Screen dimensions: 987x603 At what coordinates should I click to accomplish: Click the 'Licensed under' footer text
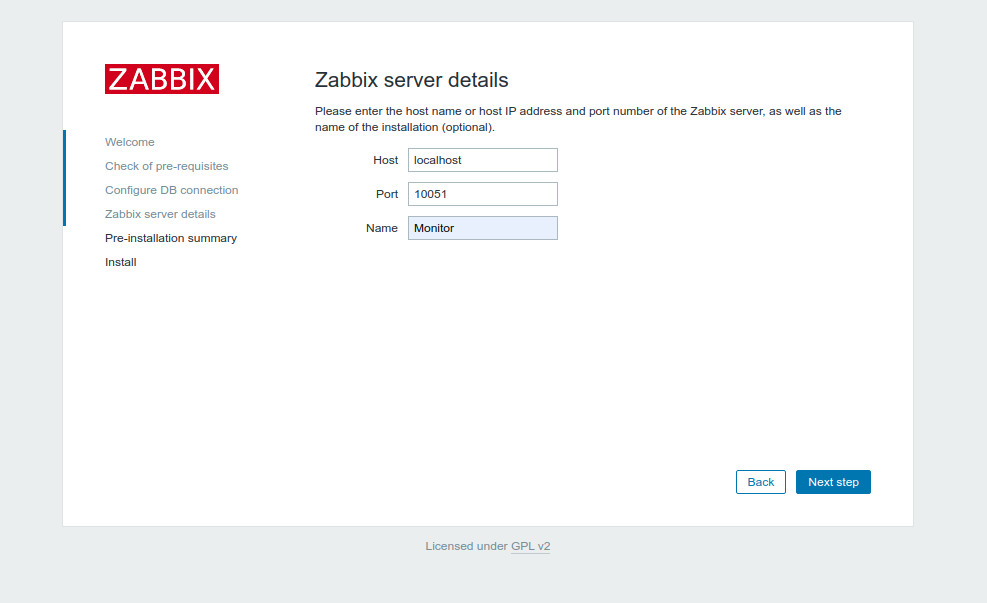click(x=466, y=546)
